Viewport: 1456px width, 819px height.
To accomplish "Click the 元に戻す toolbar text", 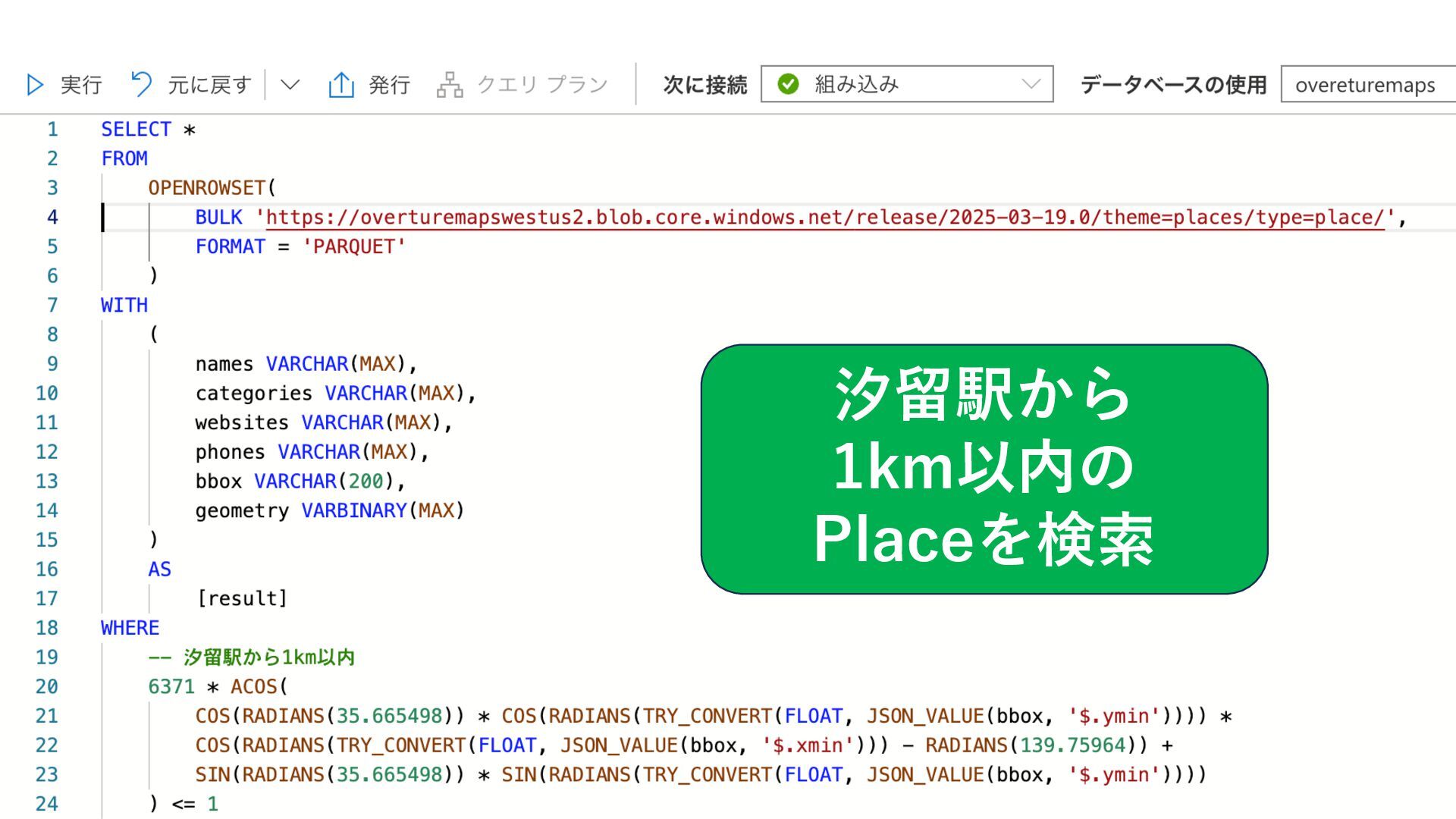I will click(209, 84).
